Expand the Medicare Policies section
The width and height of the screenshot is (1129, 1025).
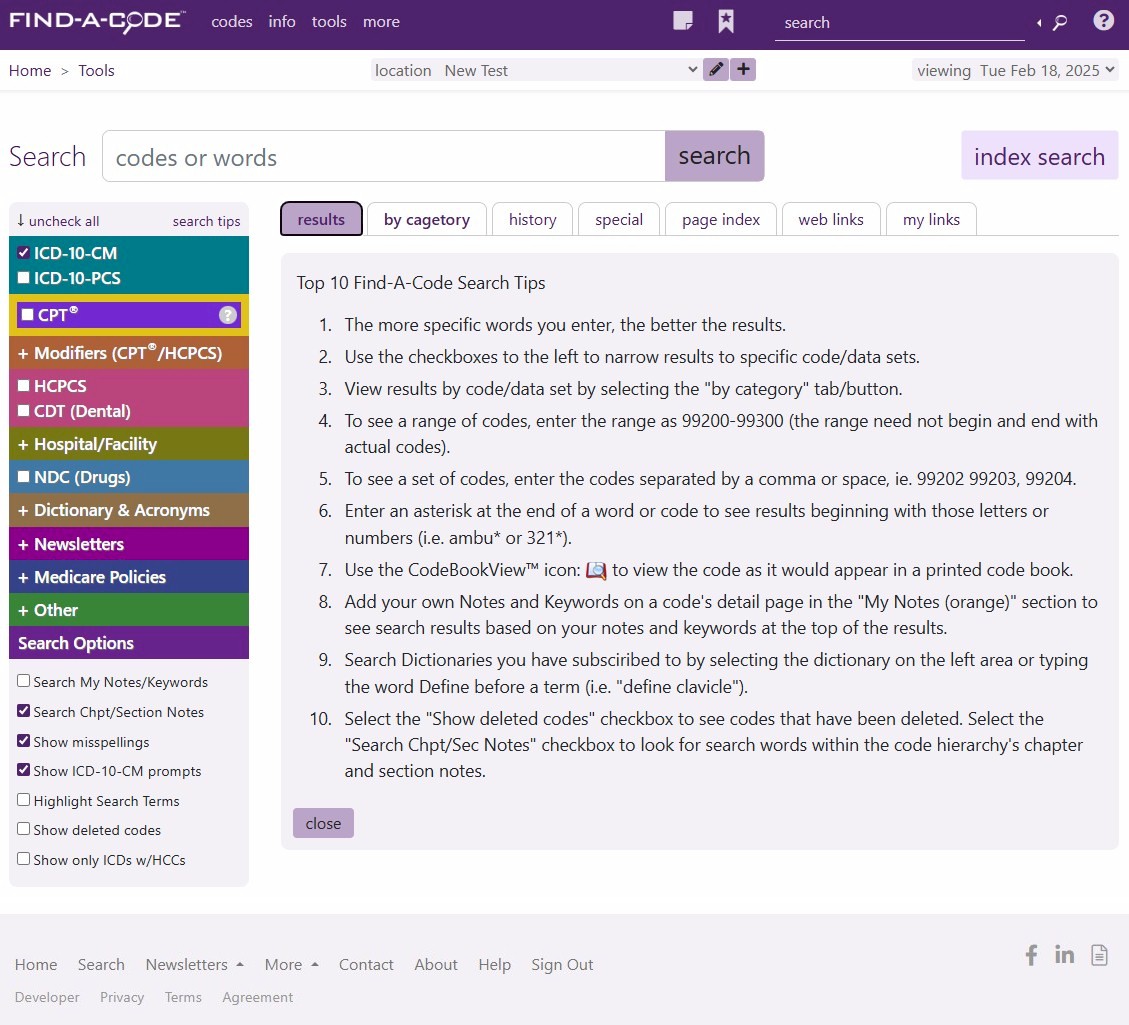pyautogui.click(x=129, y=577)
